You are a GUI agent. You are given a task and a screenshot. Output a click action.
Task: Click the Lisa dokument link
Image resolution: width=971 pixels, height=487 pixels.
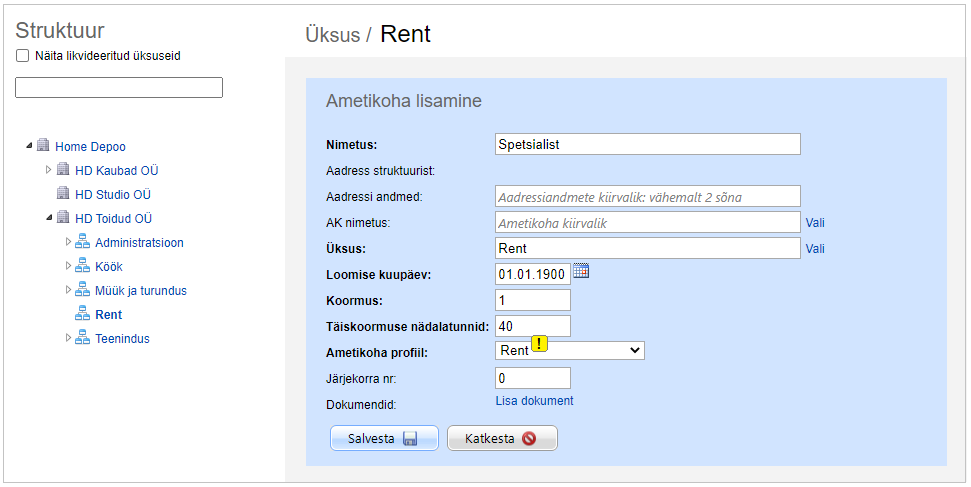click(x=534, y=401)
